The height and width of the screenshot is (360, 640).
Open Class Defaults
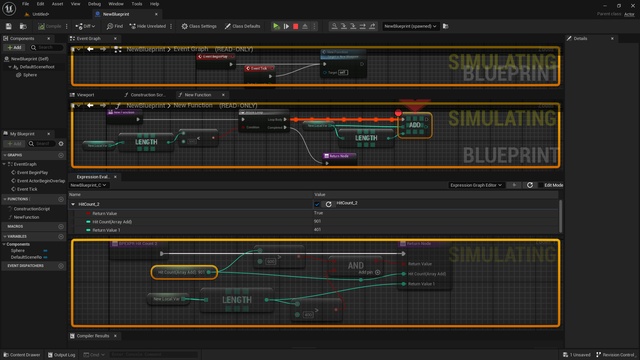pyautogui.click(x=242, y=26)
